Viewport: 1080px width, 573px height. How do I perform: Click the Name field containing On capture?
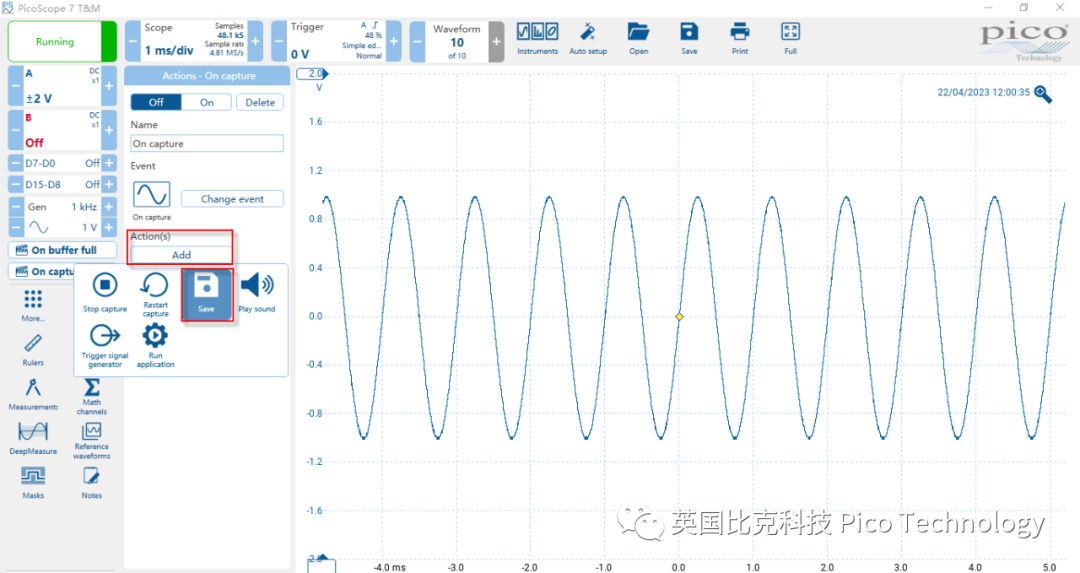207,143
